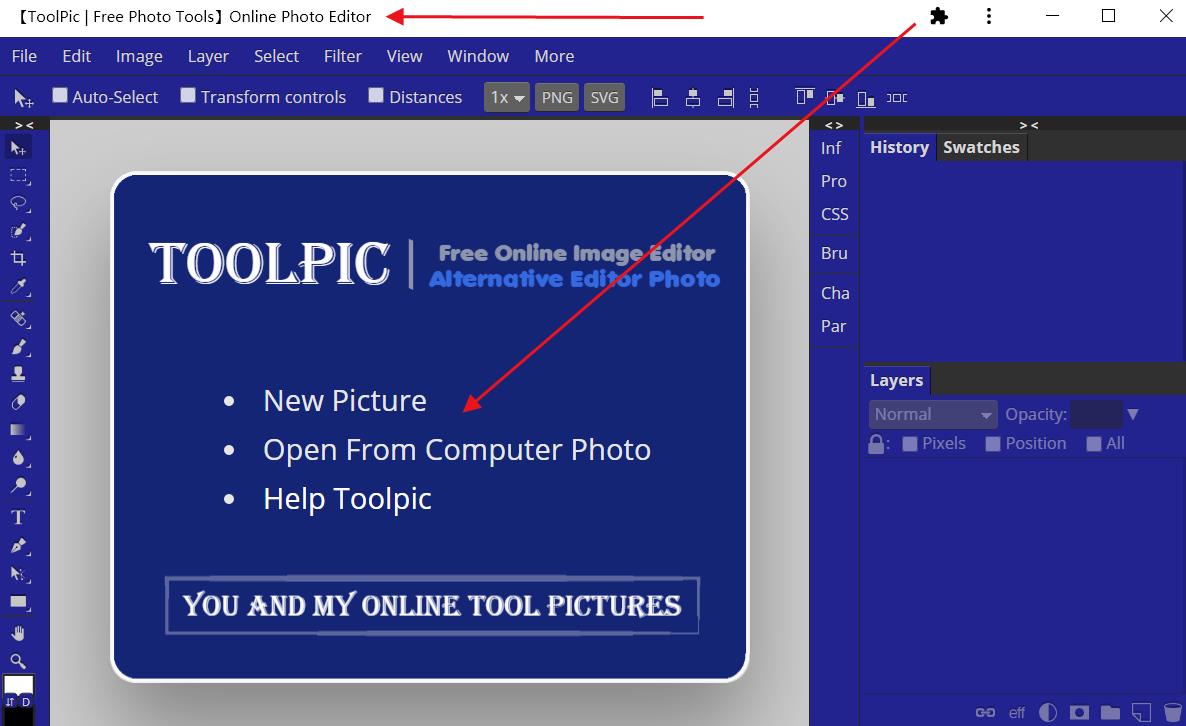Select the Move tool in the left toolbar
This screenshot has height=726, width=1186.
point(18,148)
